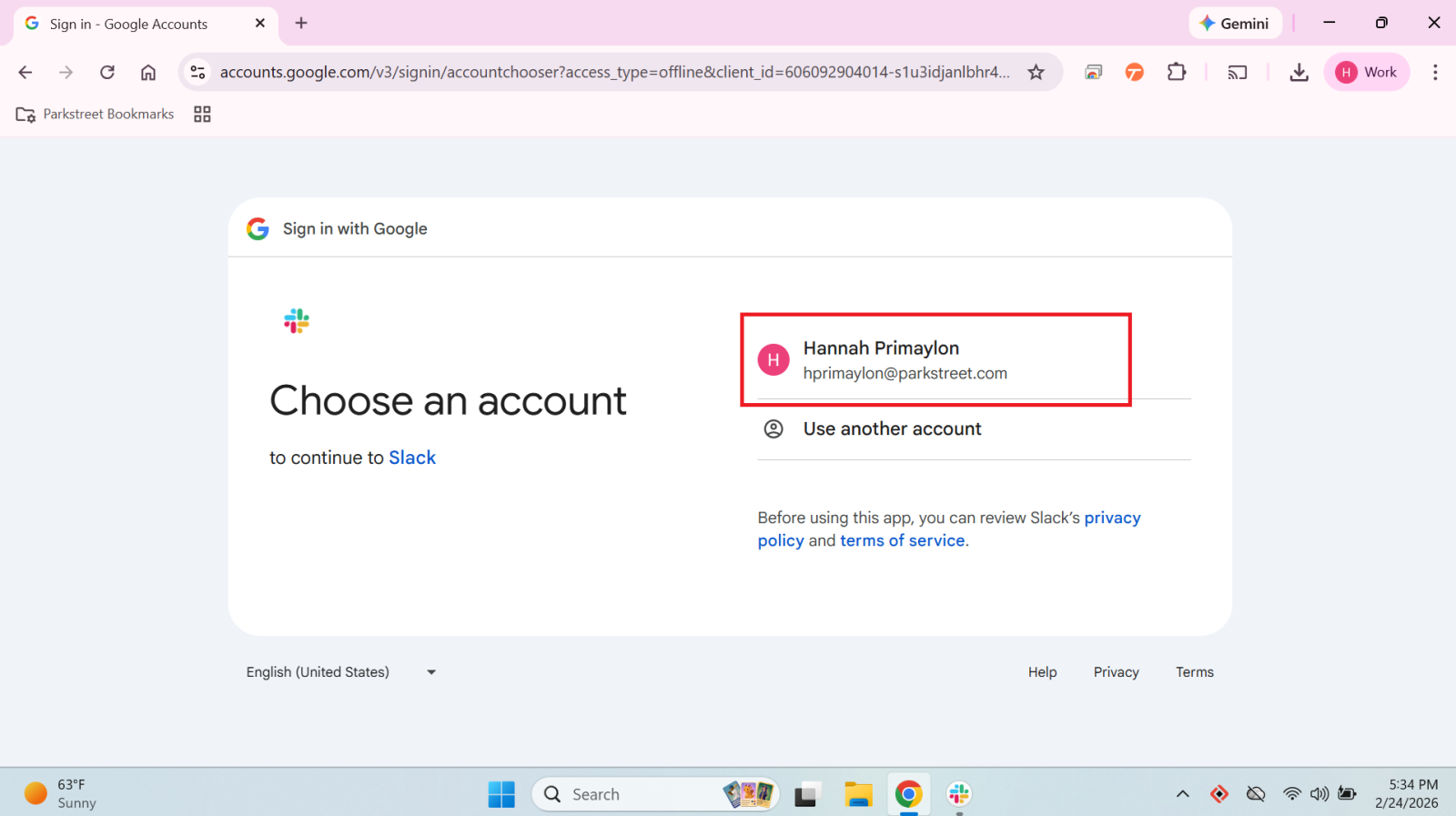Open the Terms link in footer

pyautogui.click(x=1195, y=672)
